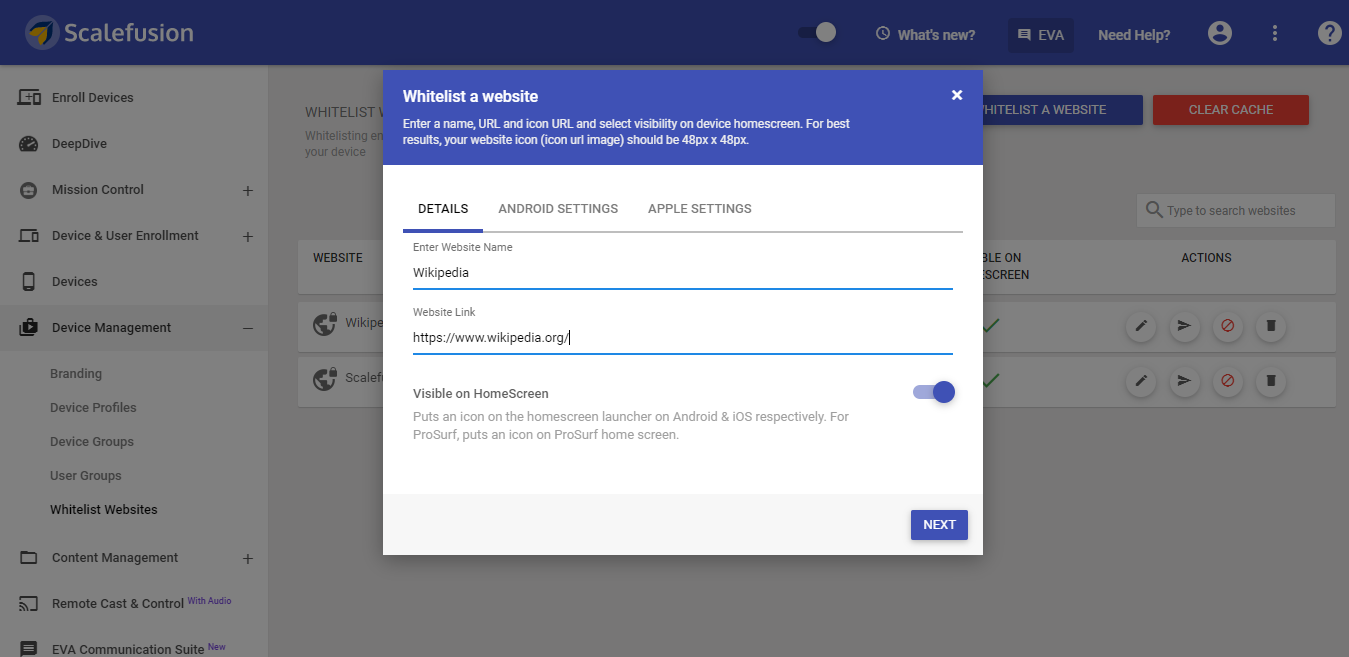Click the DeepDive gauge icon
This screenshot has height=657, width=1349.
tap(29, 144)
